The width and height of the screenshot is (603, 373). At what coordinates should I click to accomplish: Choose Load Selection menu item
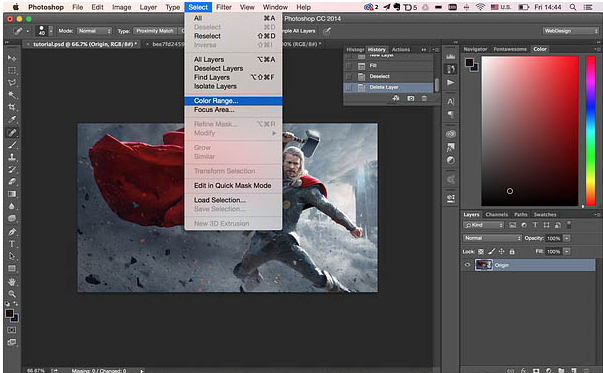[233, 200]
